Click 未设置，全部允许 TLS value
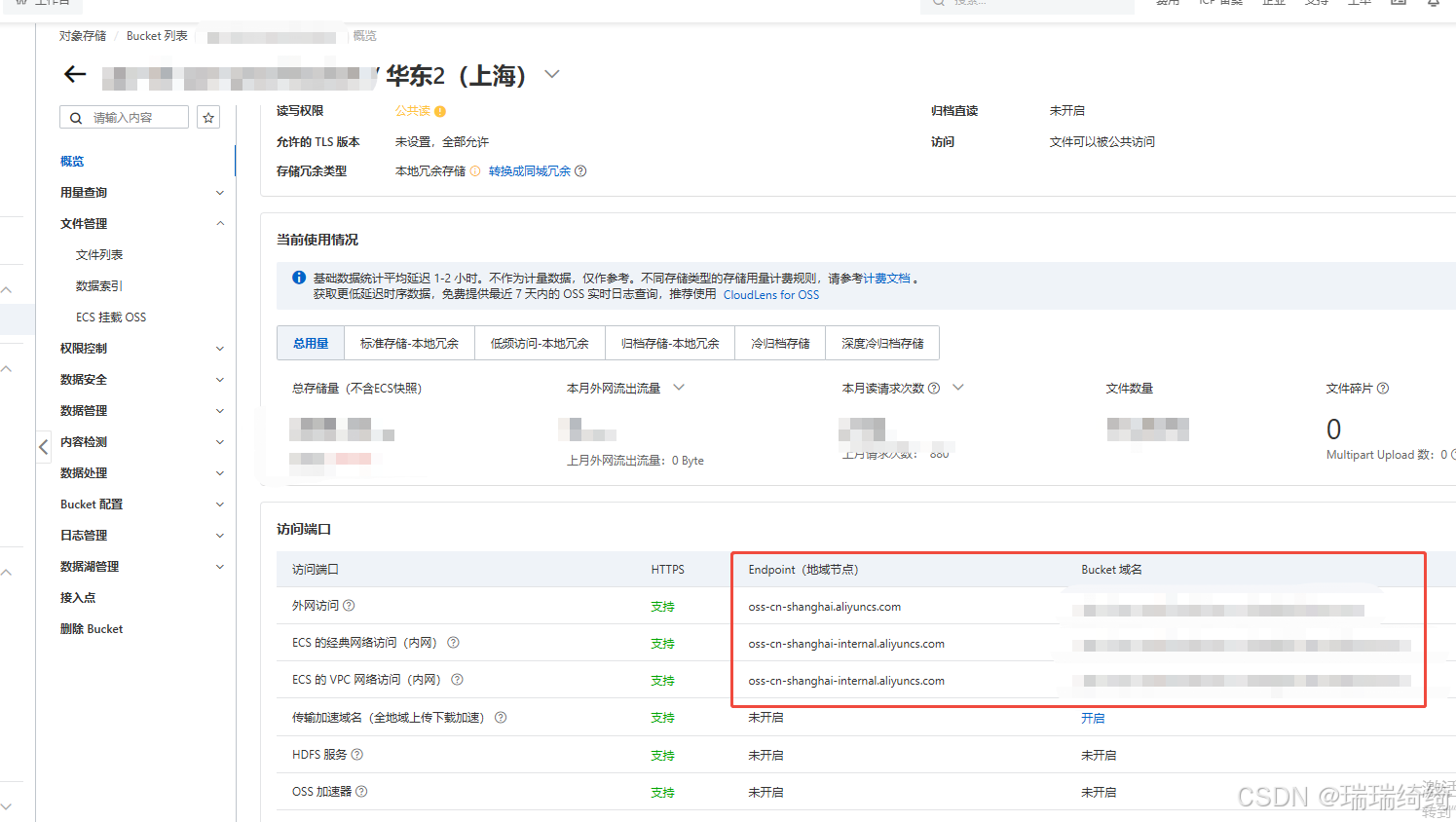Screen dimensions: 1456x822 click(x=442, y=142)
